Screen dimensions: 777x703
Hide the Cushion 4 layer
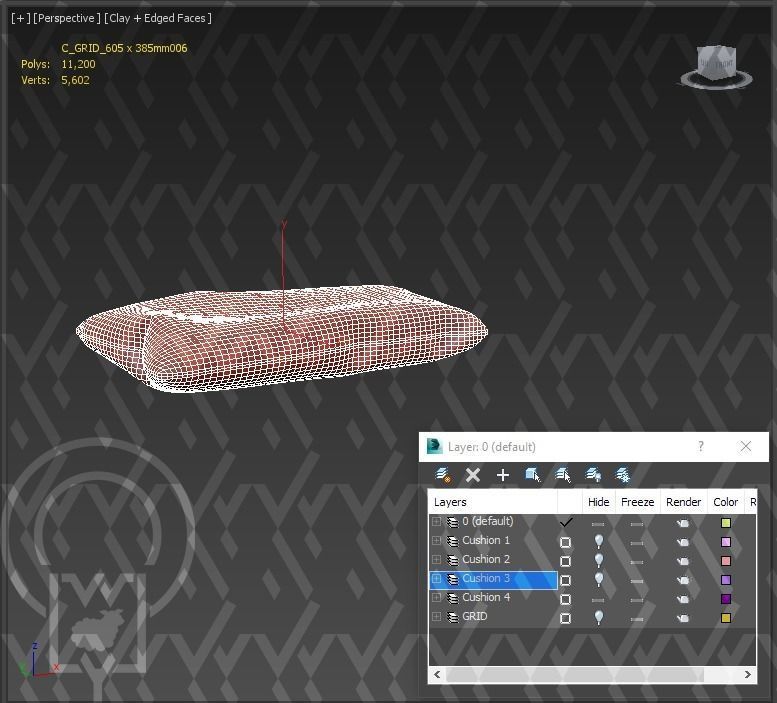point(598,600)
